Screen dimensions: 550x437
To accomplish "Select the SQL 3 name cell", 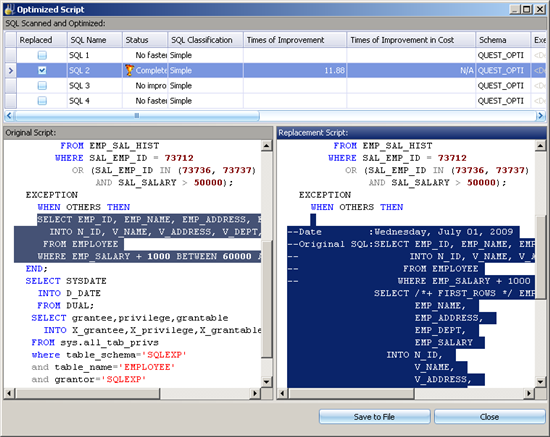I will [95, 86].
